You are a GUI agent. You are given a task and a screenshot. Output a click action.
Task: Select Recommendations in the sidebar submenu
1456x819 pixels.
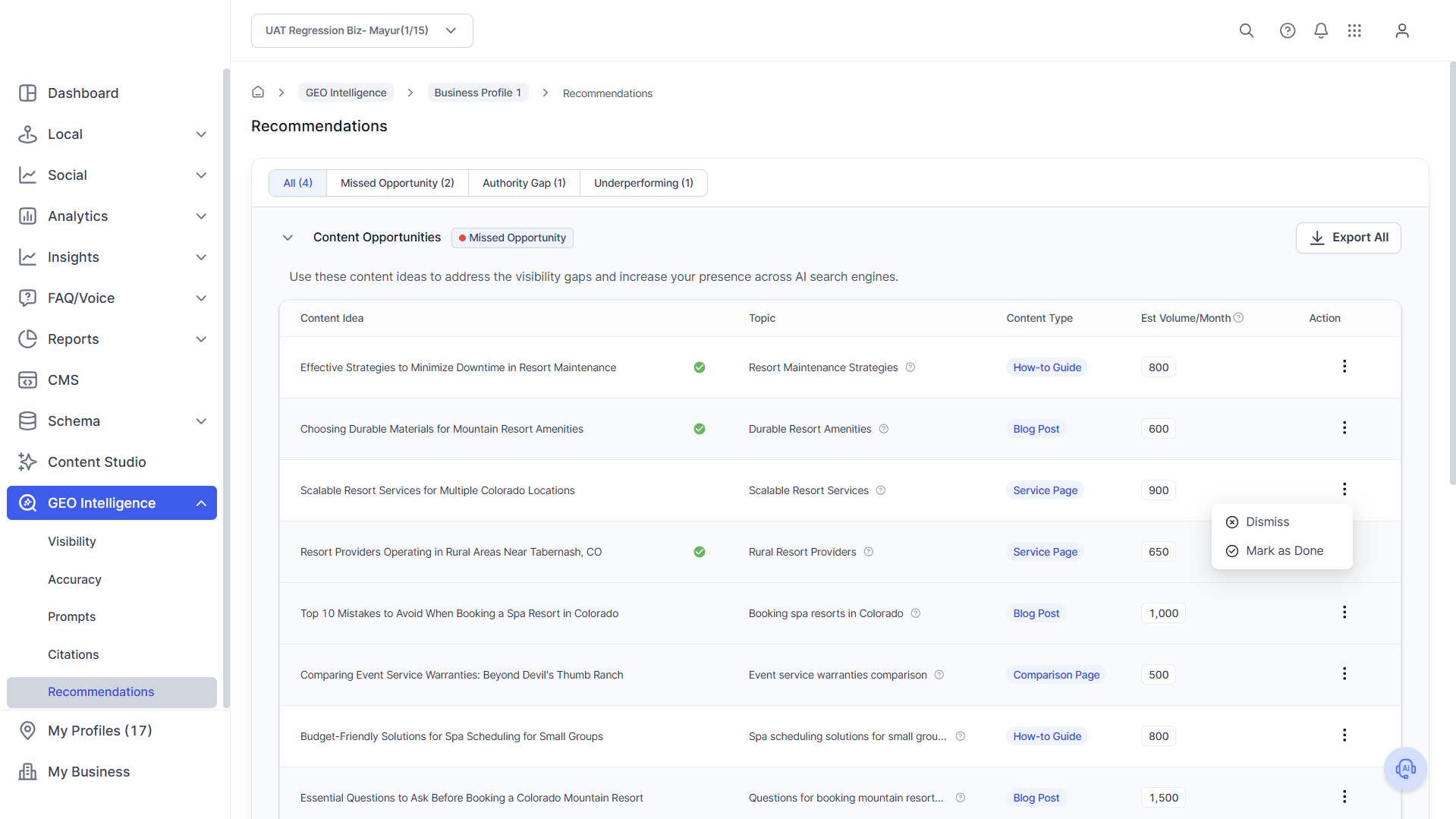tap(112, 691)
